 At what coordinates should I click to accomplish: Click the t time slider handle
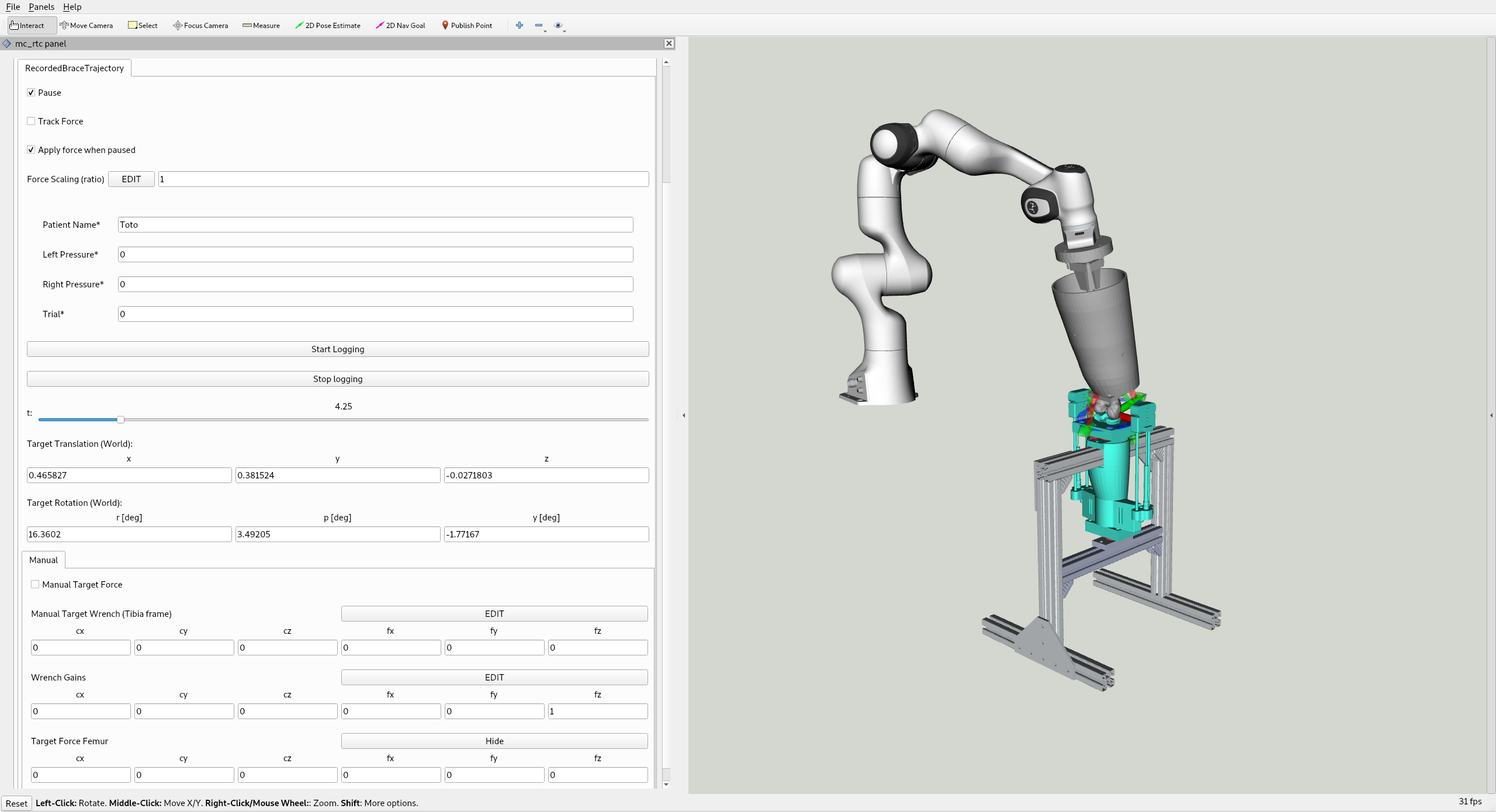[x=120, y=419]
